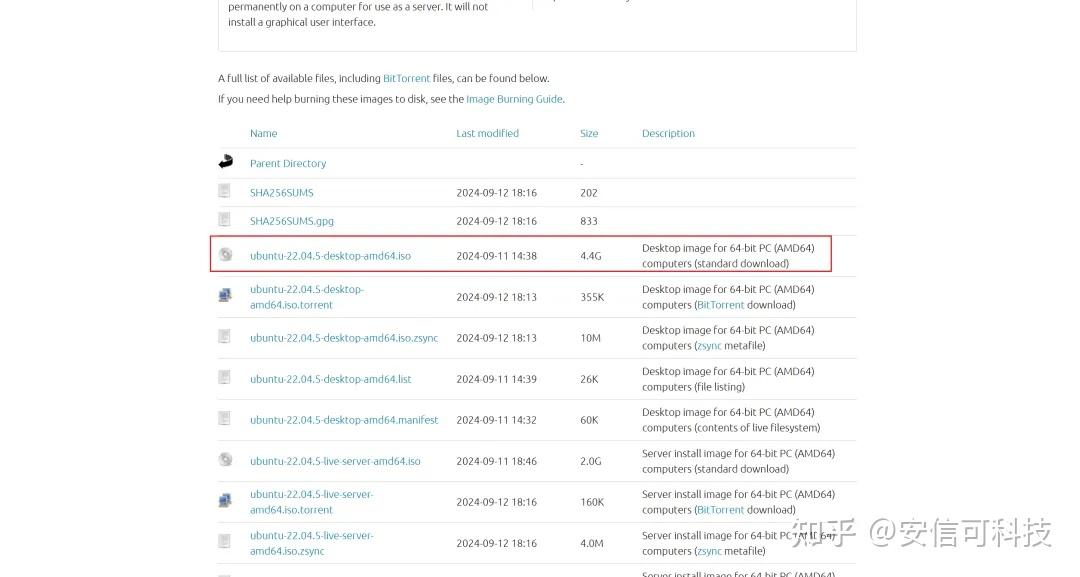Click the disc icon for live-server-amd64.iso
This screenshot has height=577, width=1080.
pyautogui.click(x=225, y=459)
